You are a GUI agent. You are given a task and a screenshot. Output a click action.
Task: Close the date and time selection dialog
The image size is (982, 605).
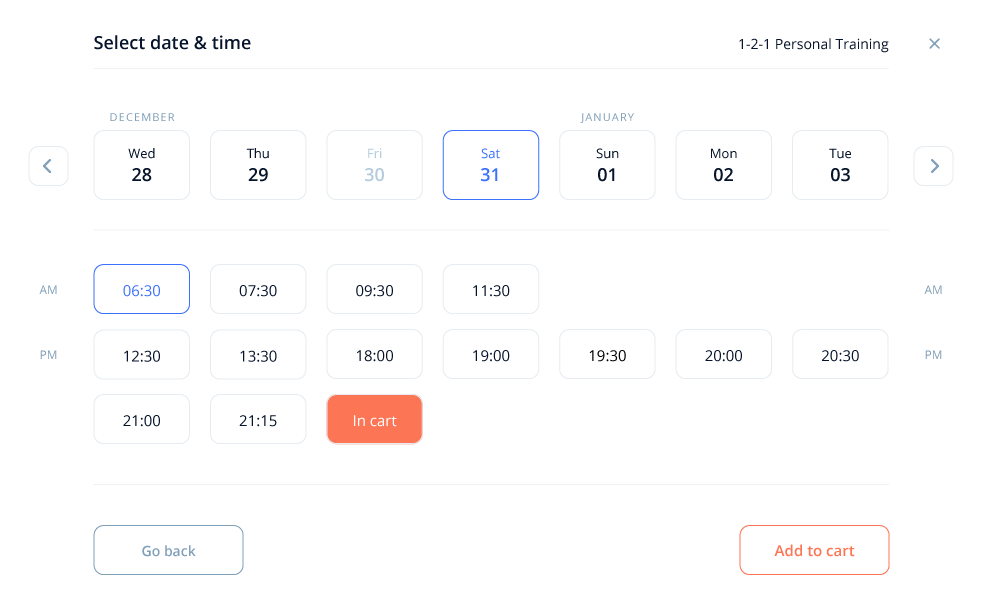click(x=934, y=43)
